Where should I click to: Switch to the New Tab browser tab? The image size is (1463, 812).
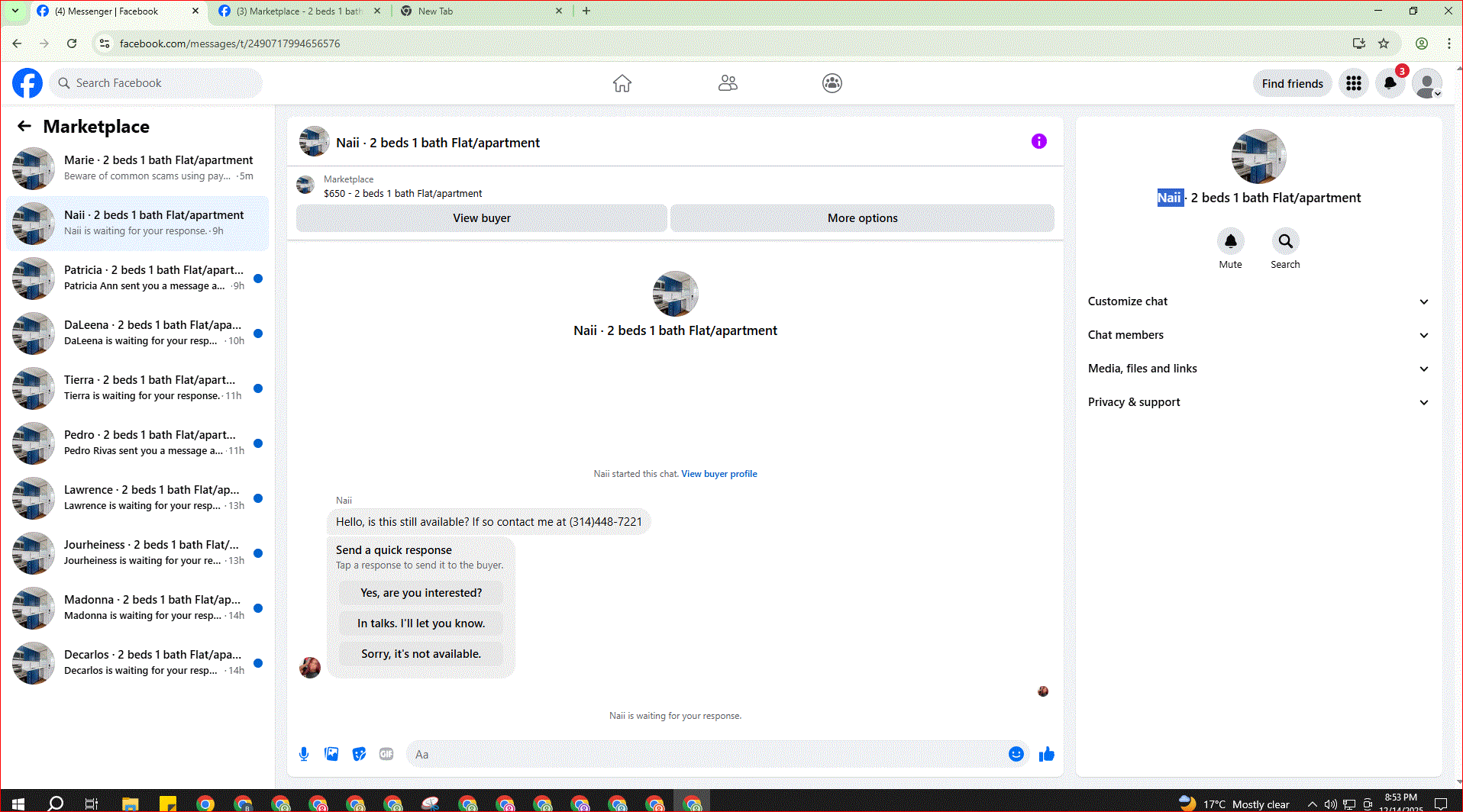click(481, 11)
